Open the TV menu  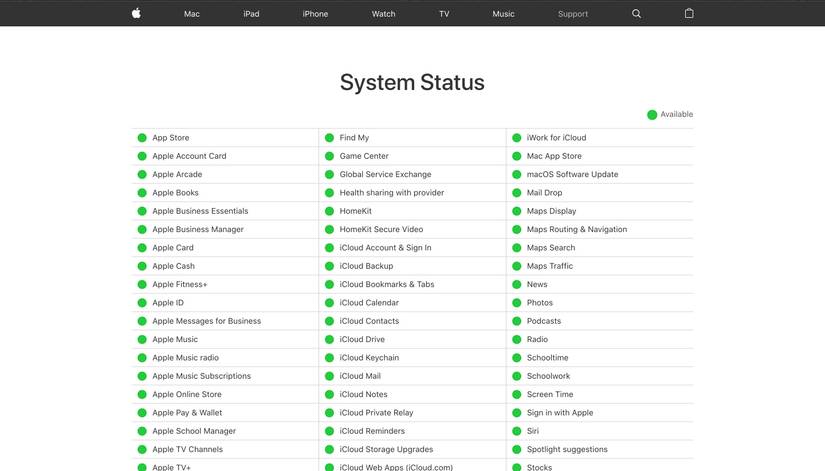tap(444, 14)
